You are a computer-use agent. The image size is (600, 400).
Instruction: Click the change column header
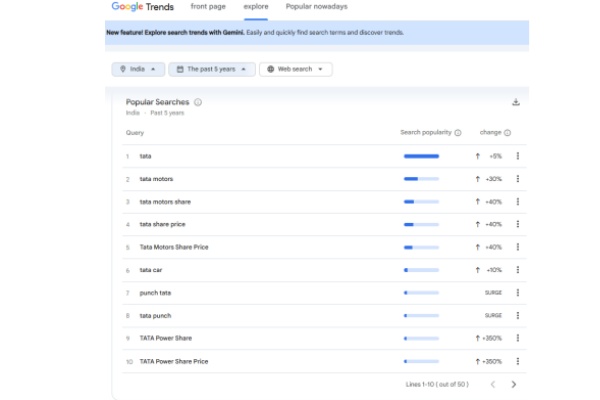(491, 132)
